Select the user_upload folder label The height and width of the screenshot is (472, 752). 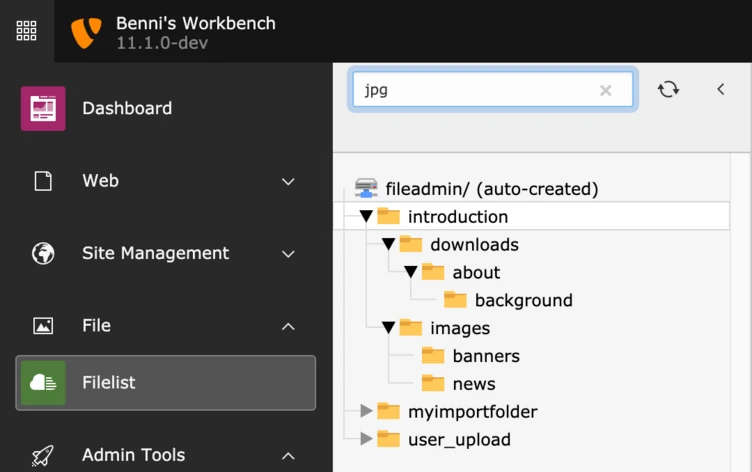pyautogui.click(x=459, y=440)
